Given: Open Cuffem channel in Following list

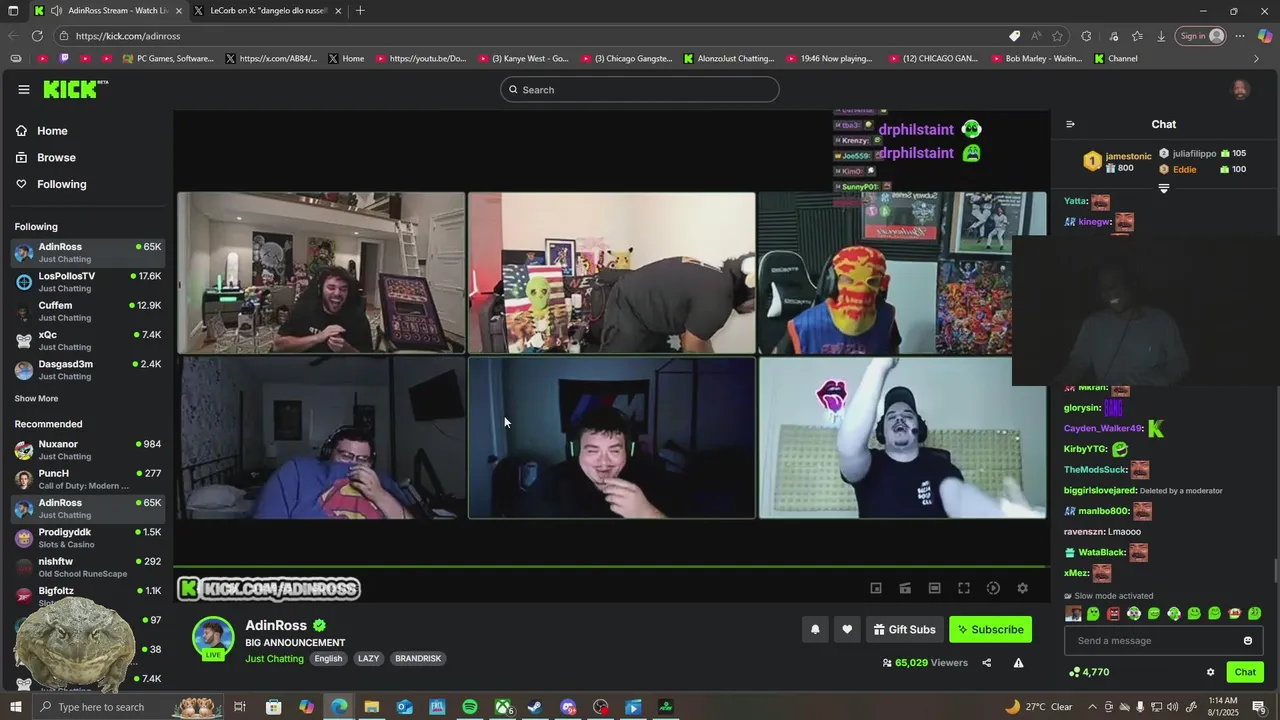Looking at the screenshot, I should [x=87, y=311].
